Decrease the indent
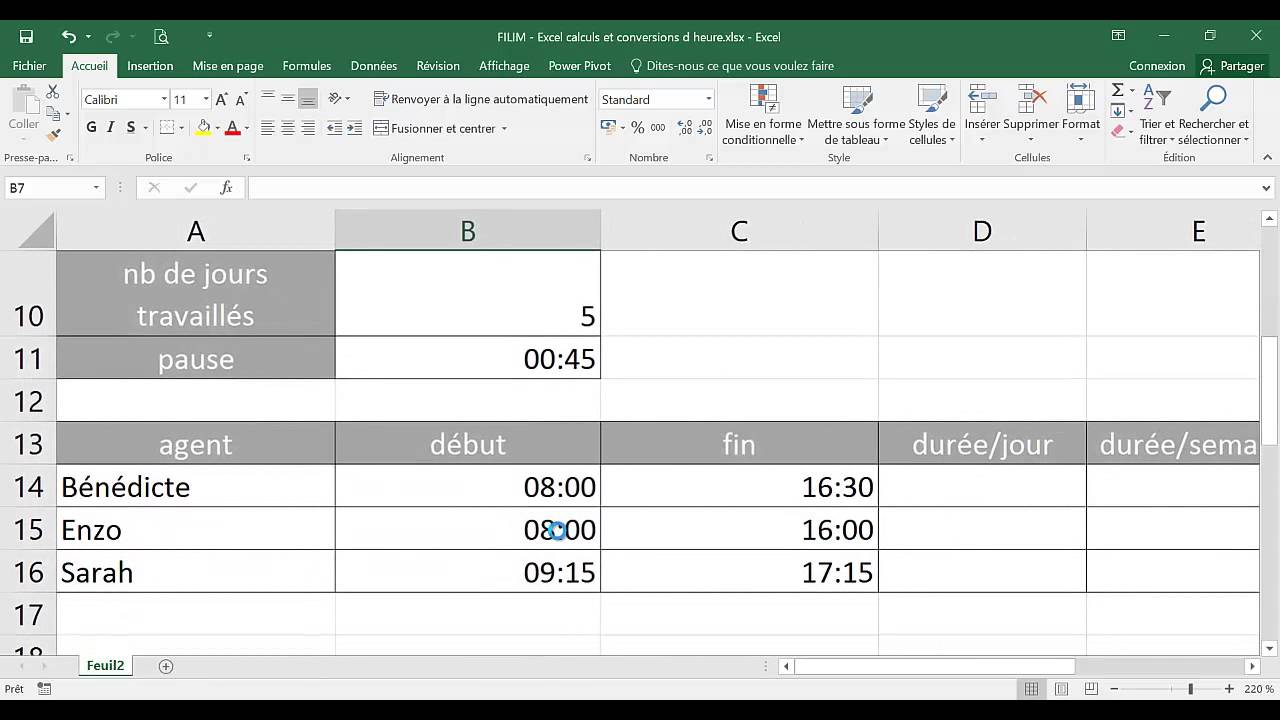 [x=334, y=128]
